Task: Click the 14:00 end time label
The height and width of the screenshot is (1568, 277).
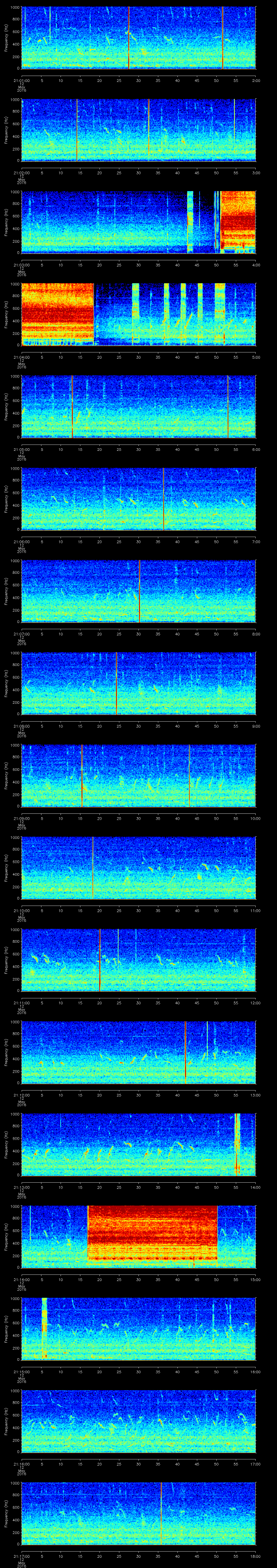Action: pyautogui.click(x=255, y=1187)
